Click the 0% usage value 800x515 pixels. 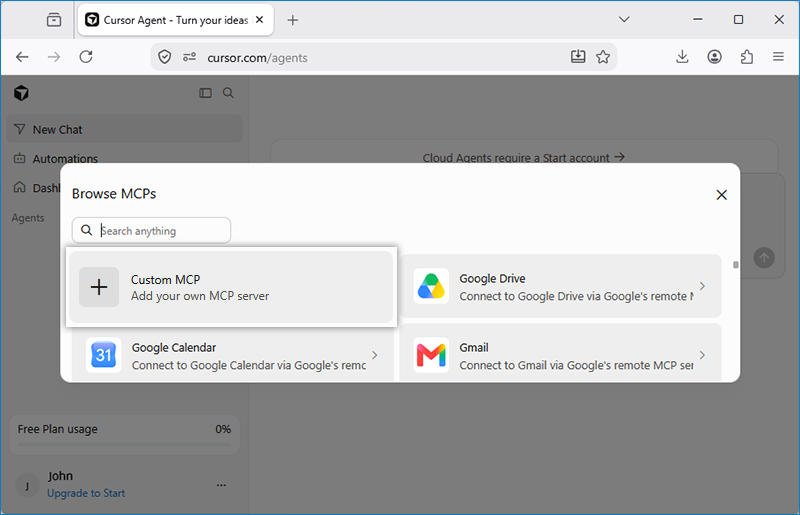tap(223, 429)
